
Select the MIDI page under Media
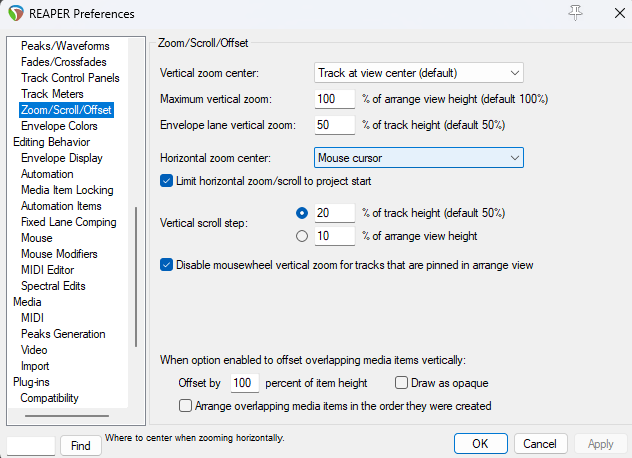[x=32, y=318]
